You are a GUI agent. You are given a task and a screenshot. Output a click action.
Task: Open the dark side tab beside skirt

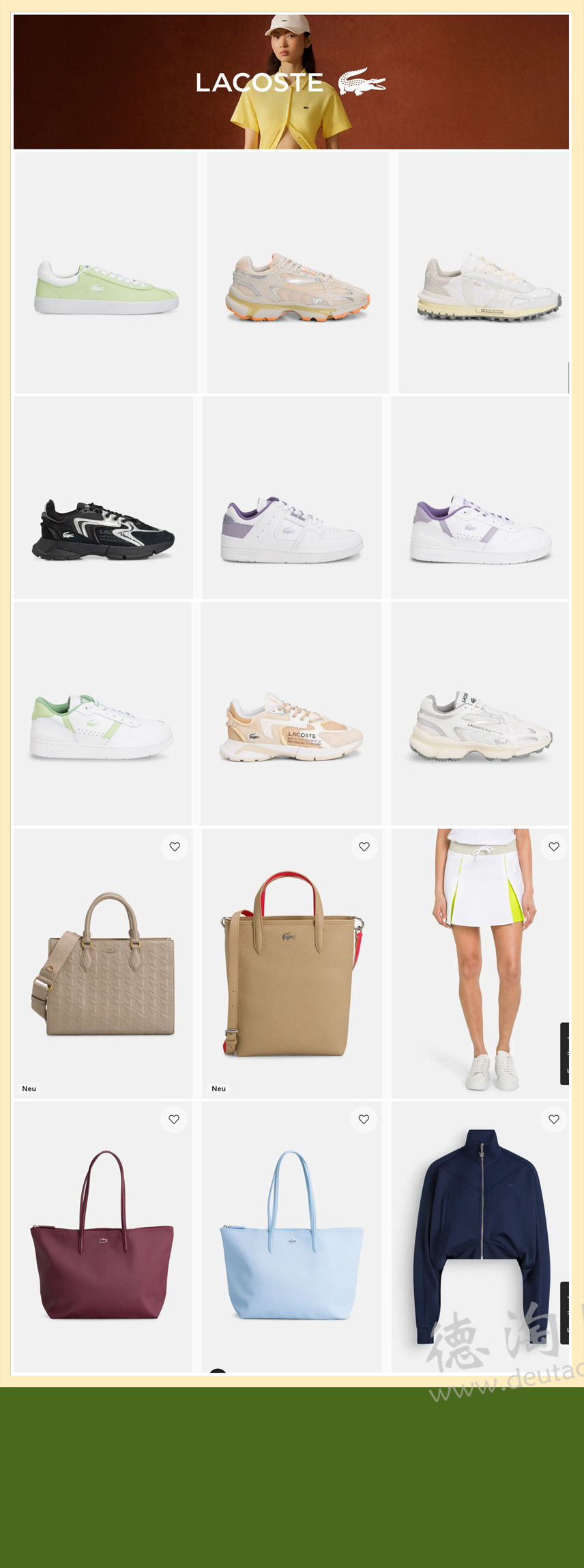click(564, 1054)
